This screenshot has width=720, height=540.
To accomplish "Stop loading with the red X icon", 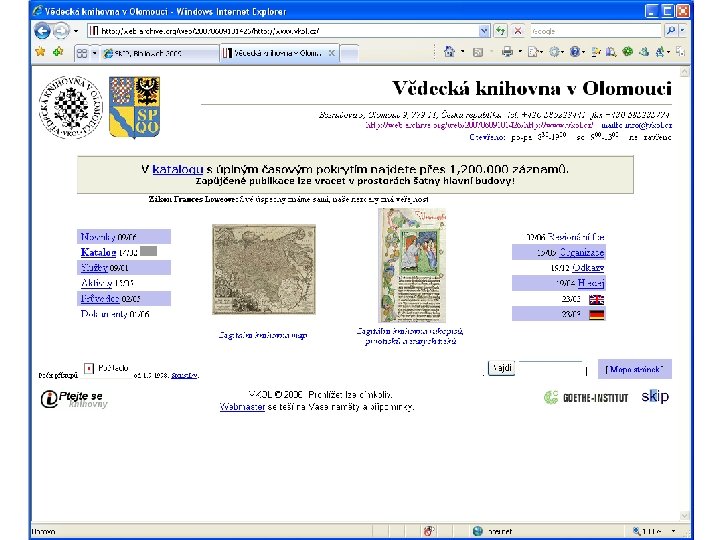I will [518, 31].
